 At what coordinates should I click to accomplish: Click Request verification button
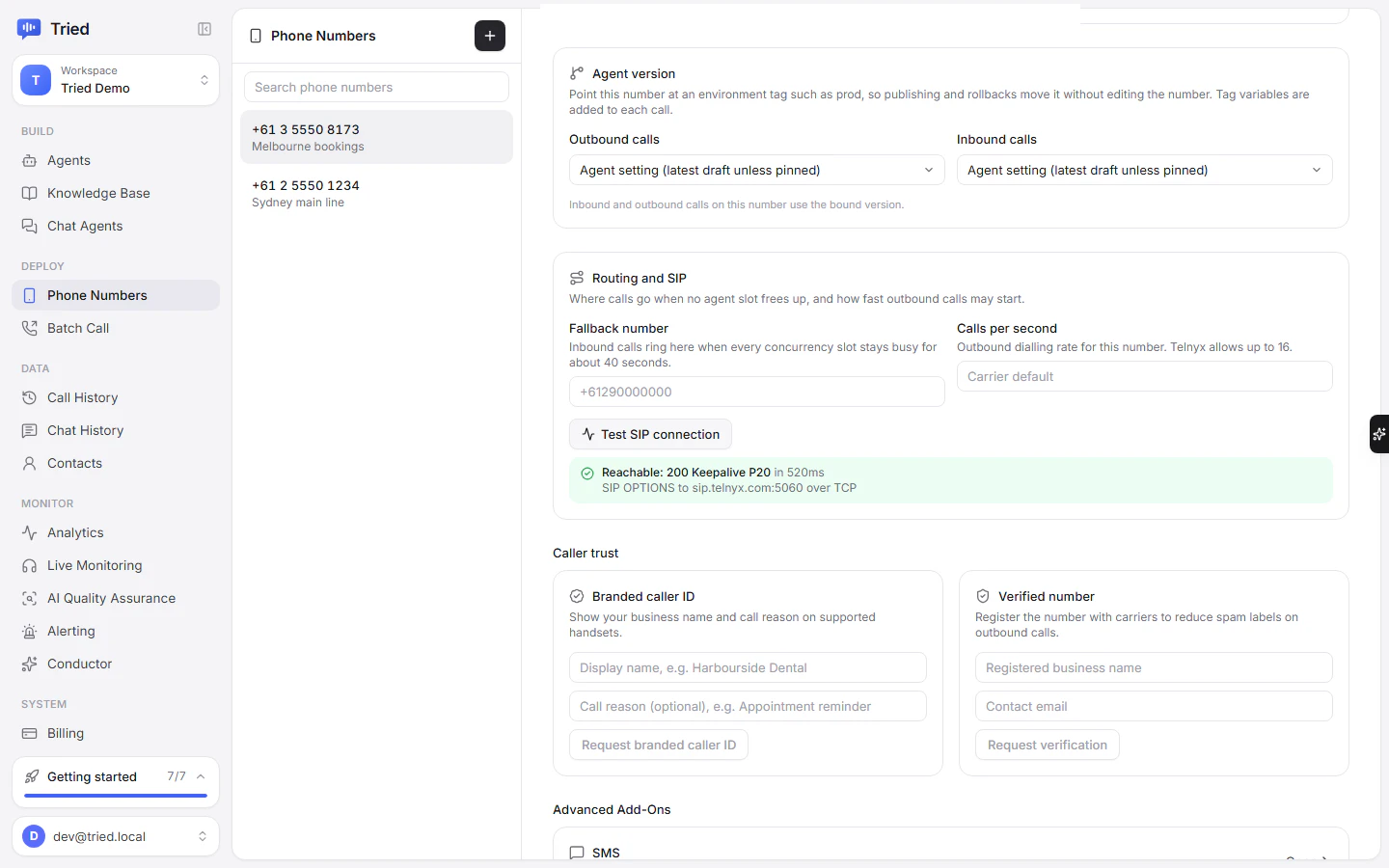point(1048,745)
